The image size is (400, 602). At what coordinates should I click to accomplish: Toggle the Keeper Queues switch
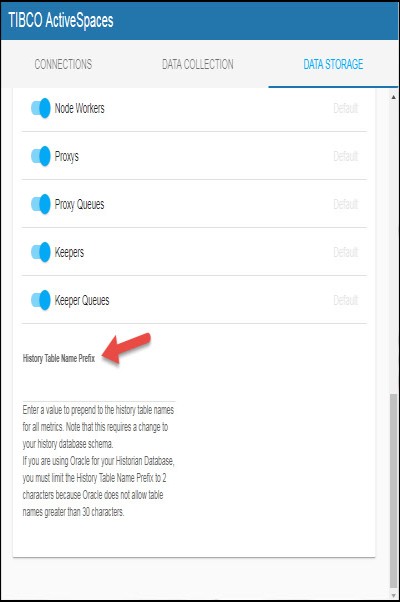[41, 300]
